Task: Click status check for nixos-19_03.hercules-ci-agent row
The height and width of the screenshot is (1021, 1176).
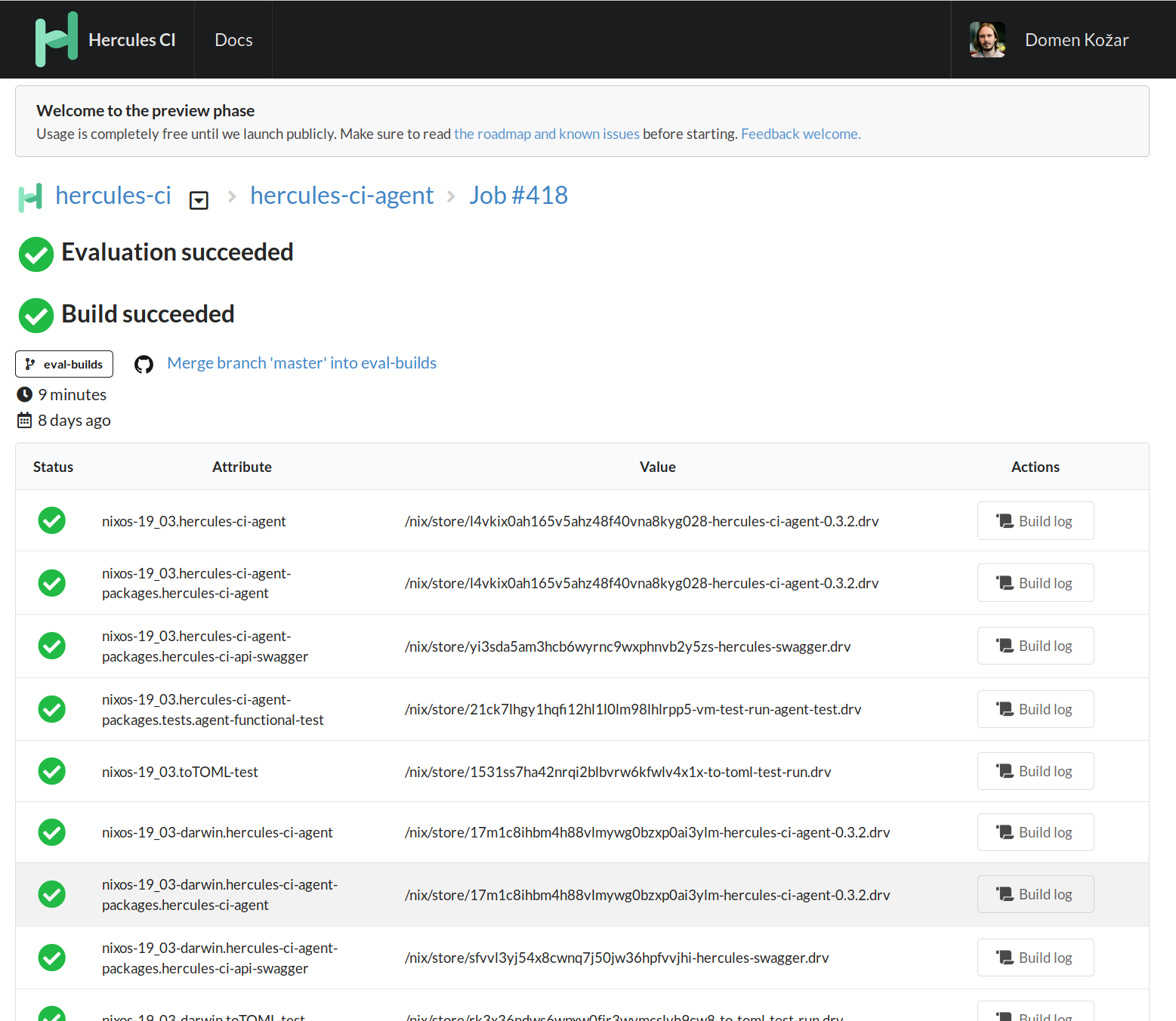Action: click(52, 520)
